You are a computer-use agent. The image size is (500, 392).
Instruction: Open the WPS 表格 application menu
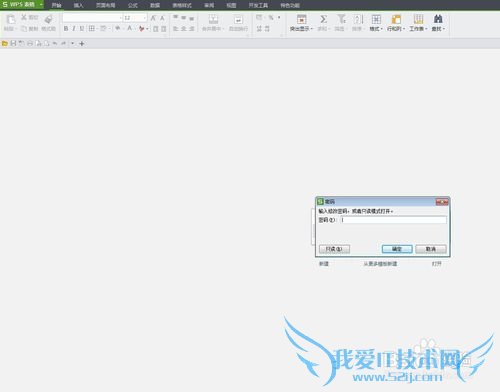coord(22,5)
